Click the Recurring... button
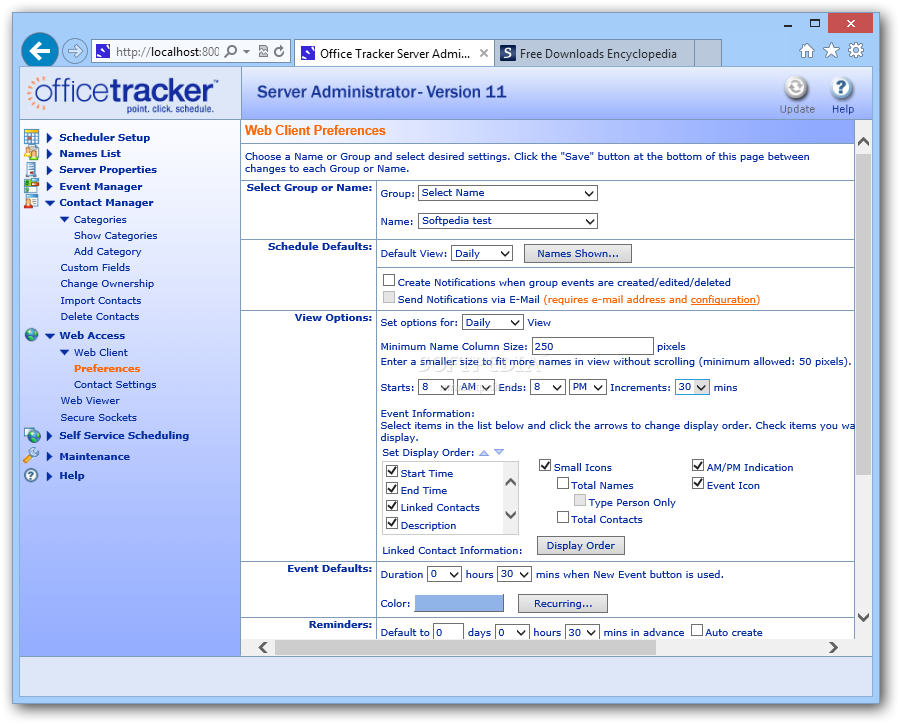The image size is (900, 724). (562, 603)
